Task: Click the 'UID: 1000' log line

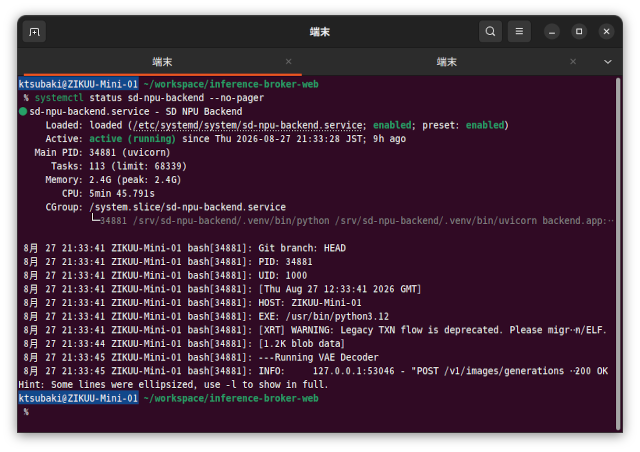Action: 165,276
